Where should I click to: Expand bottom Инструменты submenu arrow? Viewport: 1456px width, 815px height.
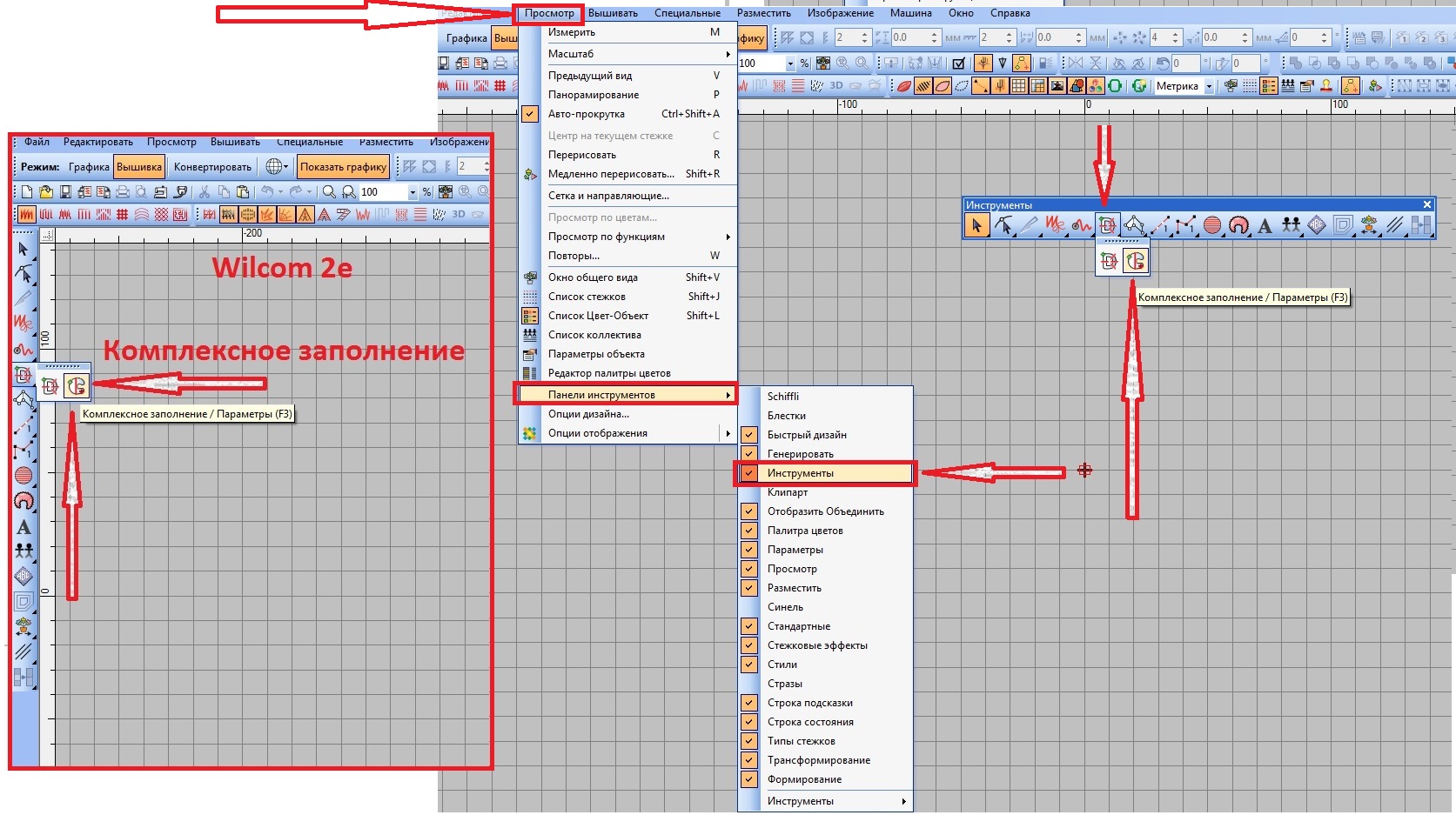pyautogui.click(x=903, y=801)
